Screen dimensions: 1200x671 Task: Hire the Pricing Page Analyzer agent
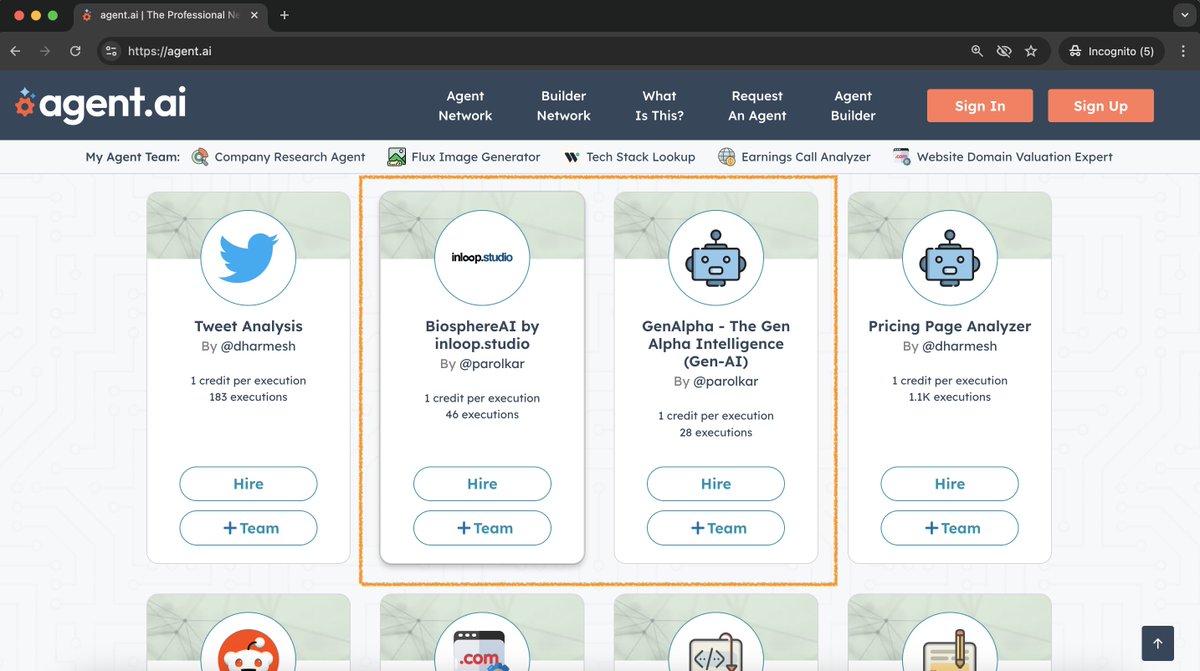coord(950,484)
